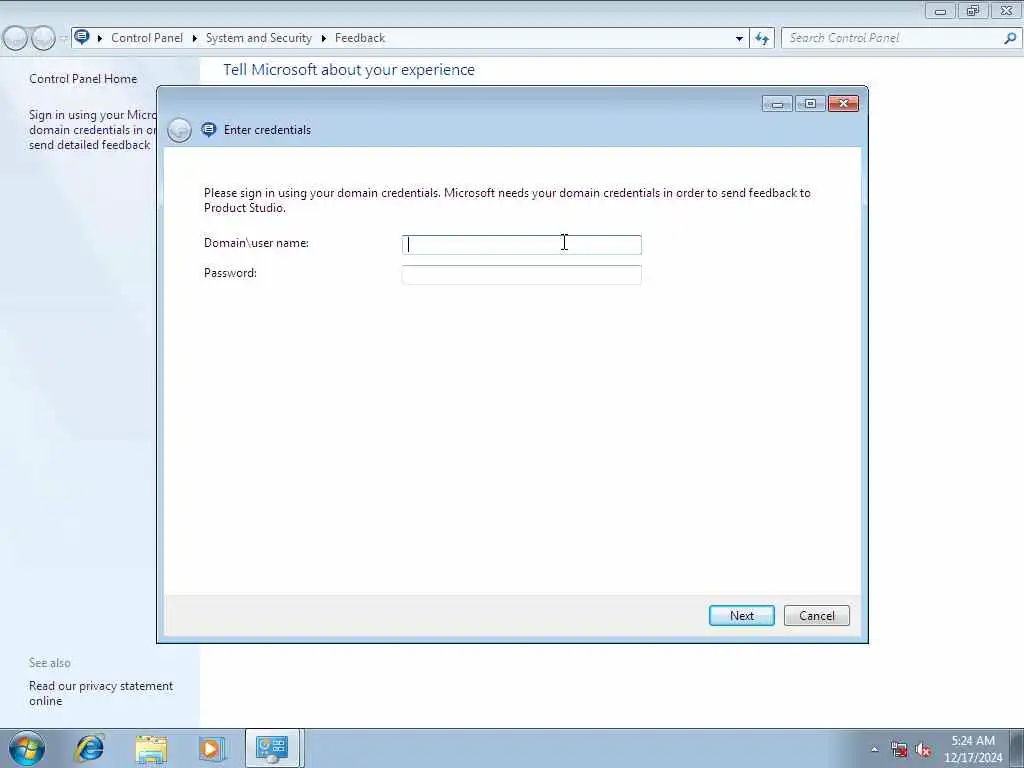Image resolution: width=1024 pixels, height=768 pixels.
Task: Show hidden tray icons arrow
Action: click(x=874, y=749)
